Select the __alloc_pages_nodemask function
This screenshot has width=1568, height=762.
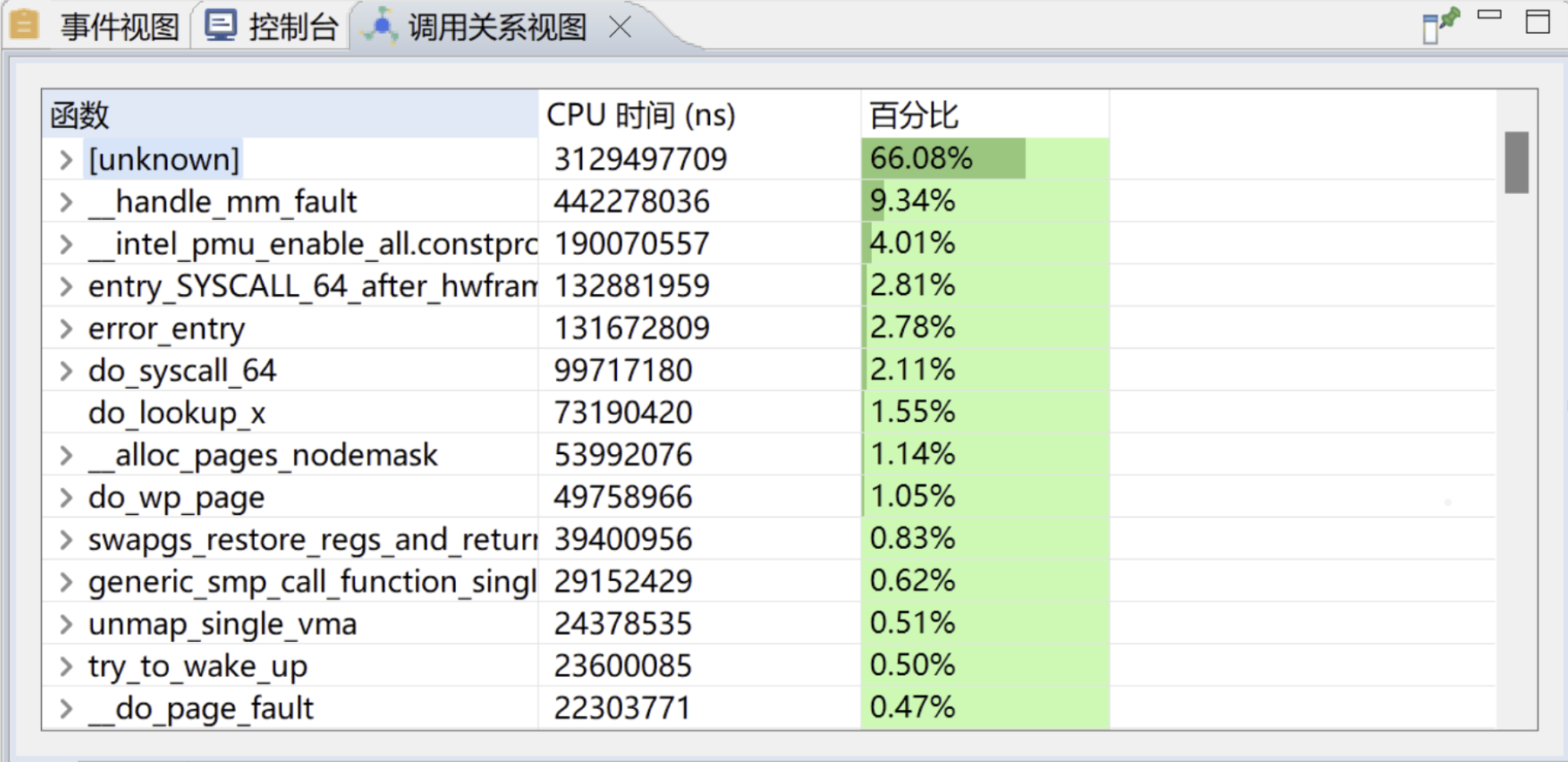263,455
